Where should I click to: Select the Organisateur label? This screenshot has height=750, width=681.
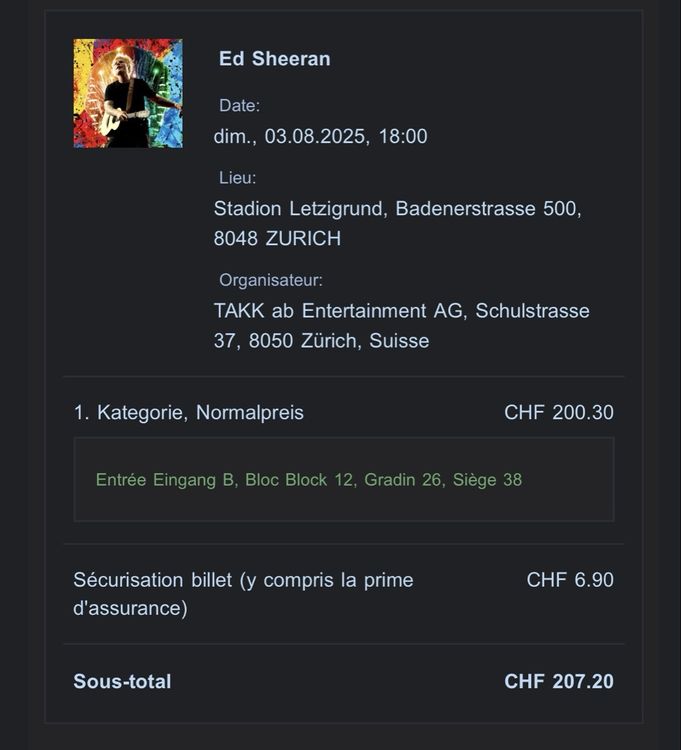click(271, 280)
